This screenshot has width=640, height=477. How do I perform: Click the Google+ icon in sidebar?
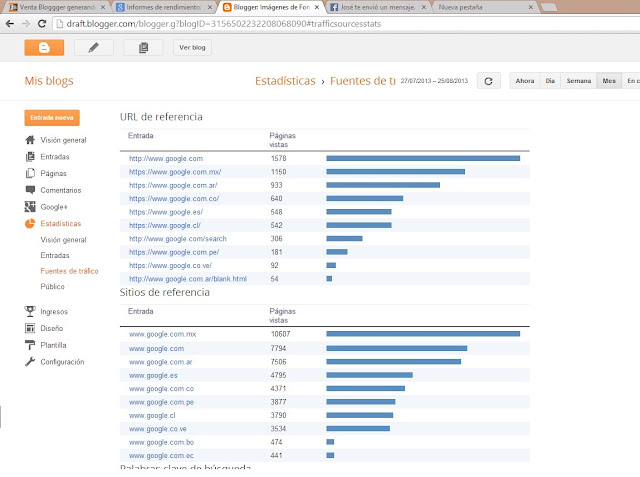point(30,207)
